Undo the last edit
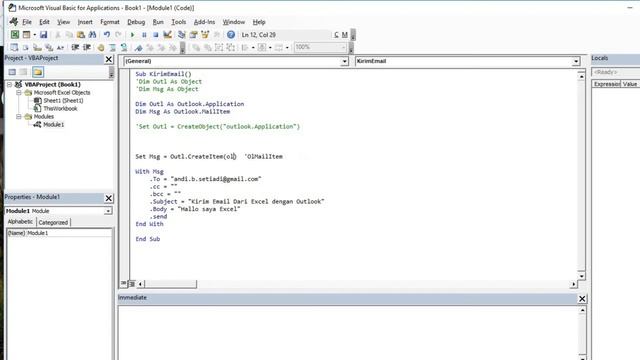This screenshot has width=640, height=360. point(107,35)
